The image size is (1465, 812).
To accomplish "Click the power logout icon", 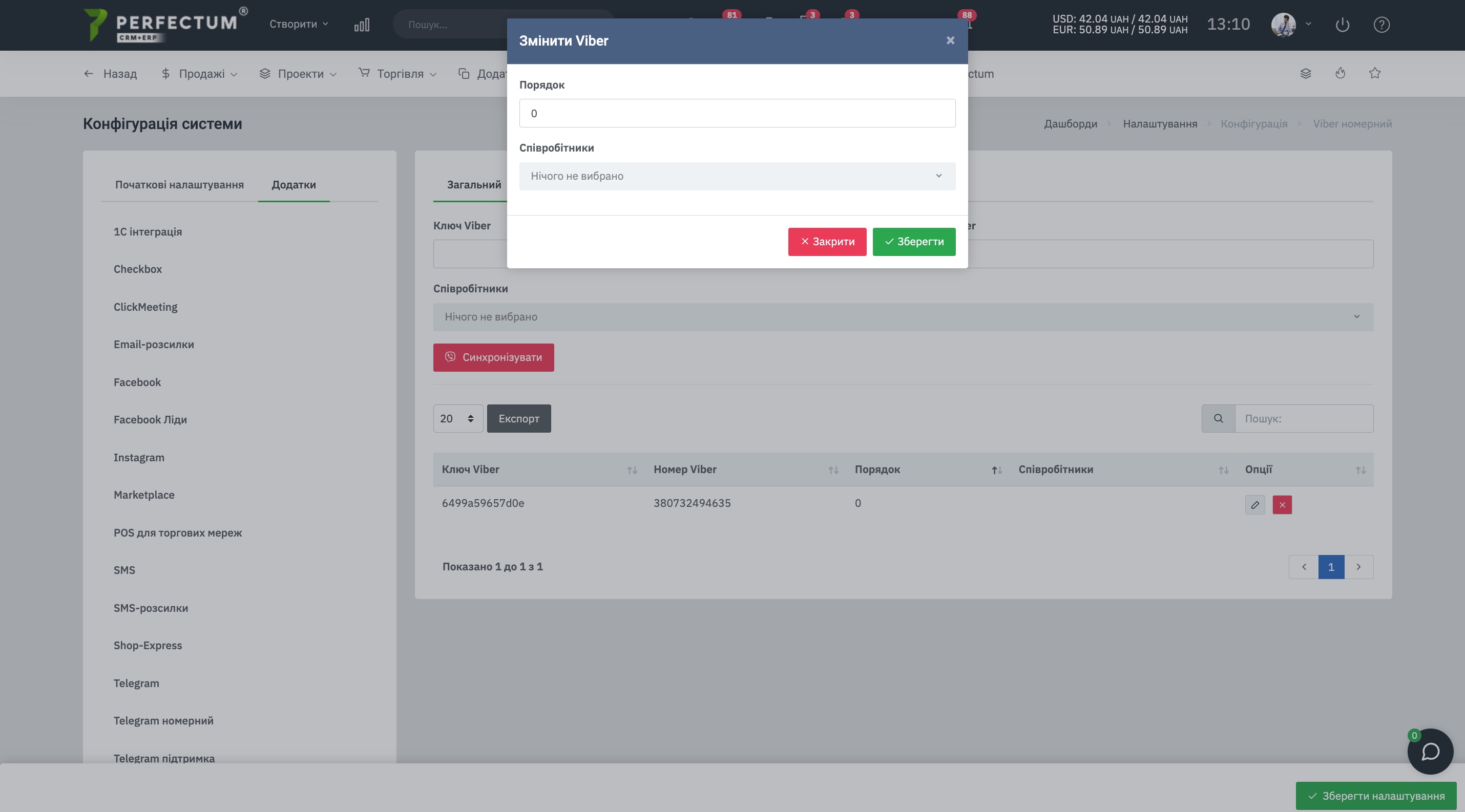I will coord(1342,25).
